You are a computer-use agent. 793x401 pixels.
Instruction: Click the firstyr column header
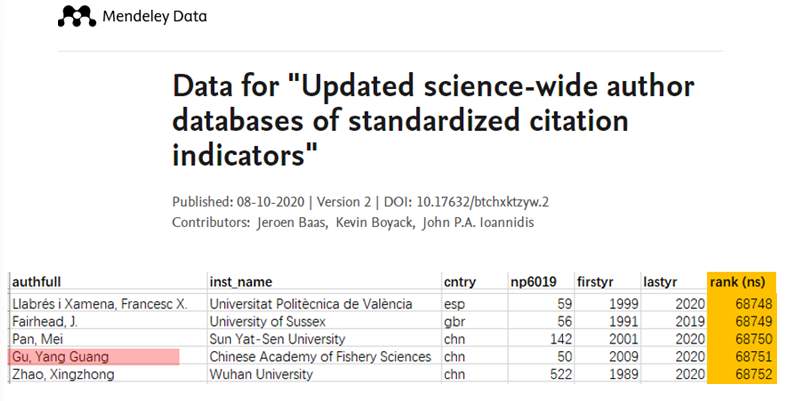point(595,282)
